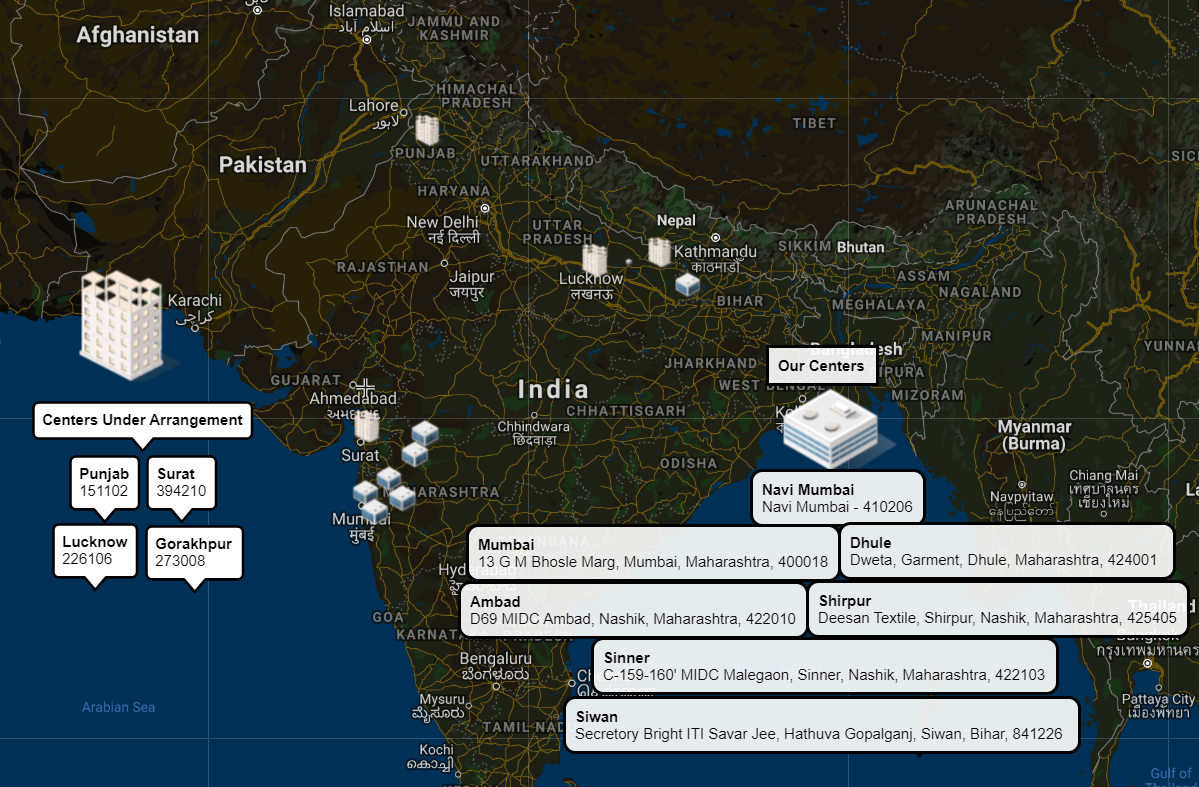Select the Meghalaya state label
The height and width of the screenshot is (787, 1199).
(879, 304)
